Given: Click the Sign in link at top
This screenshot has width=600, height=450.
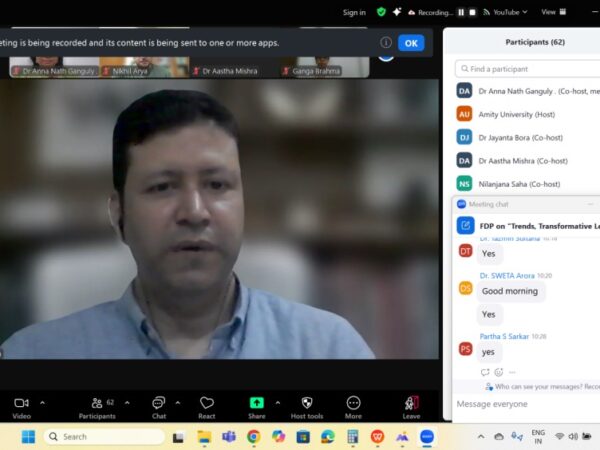Looking at the screenshot, I should 354,13.
